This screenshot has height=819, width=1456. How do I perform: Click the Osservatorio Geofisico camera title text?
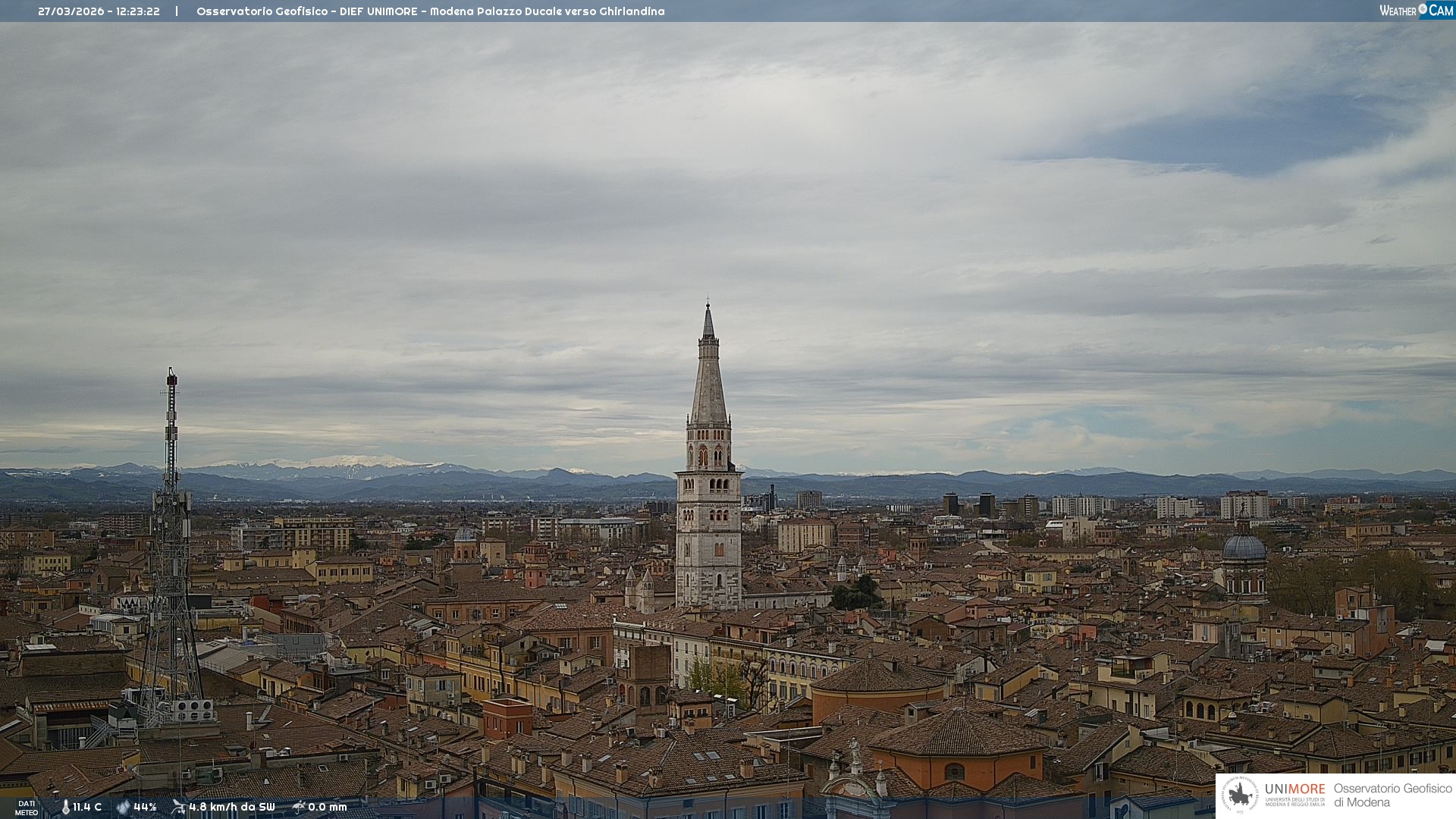click(430, 11)
